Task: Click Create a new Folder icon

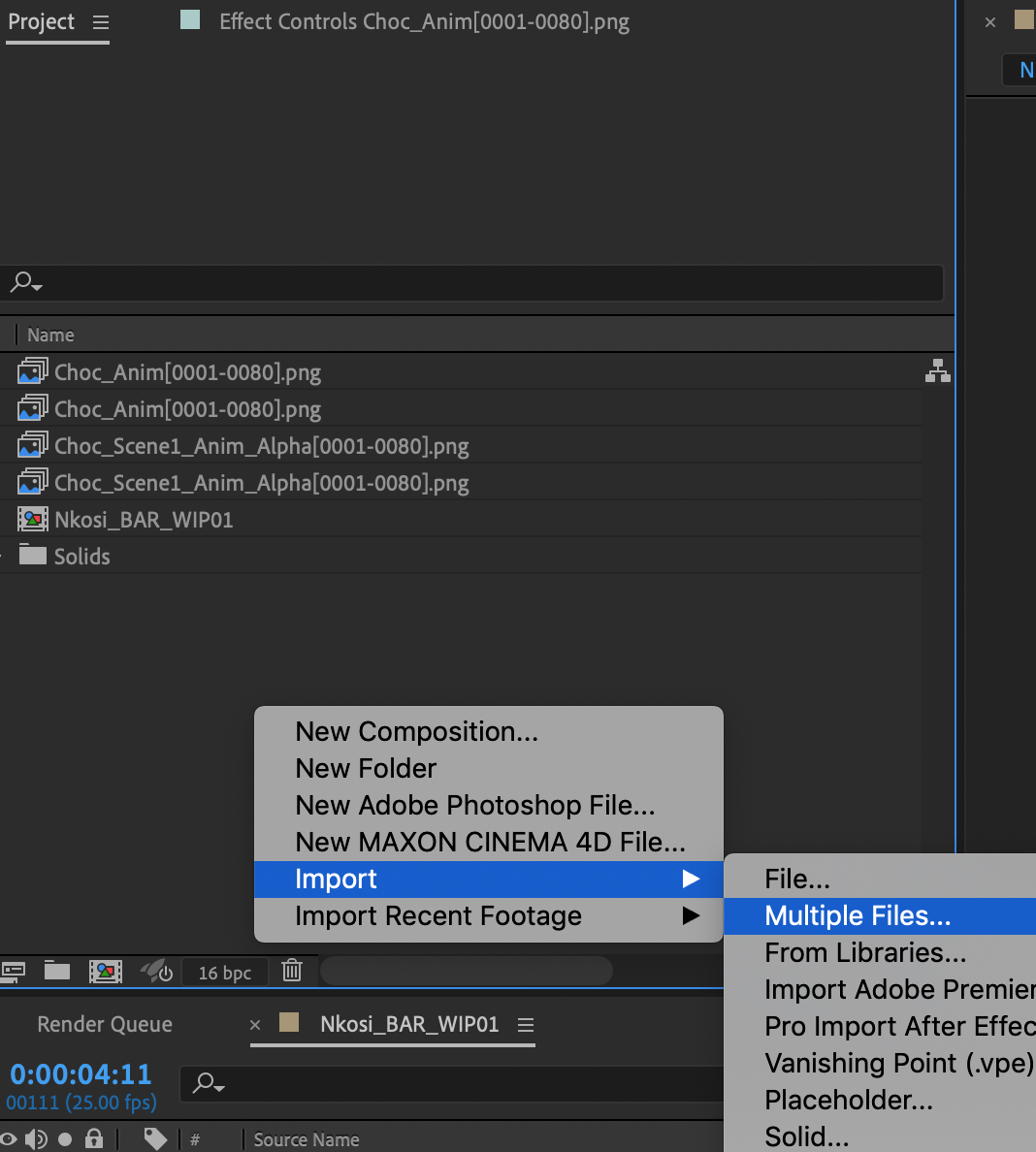Action: (x=56, y=971)
